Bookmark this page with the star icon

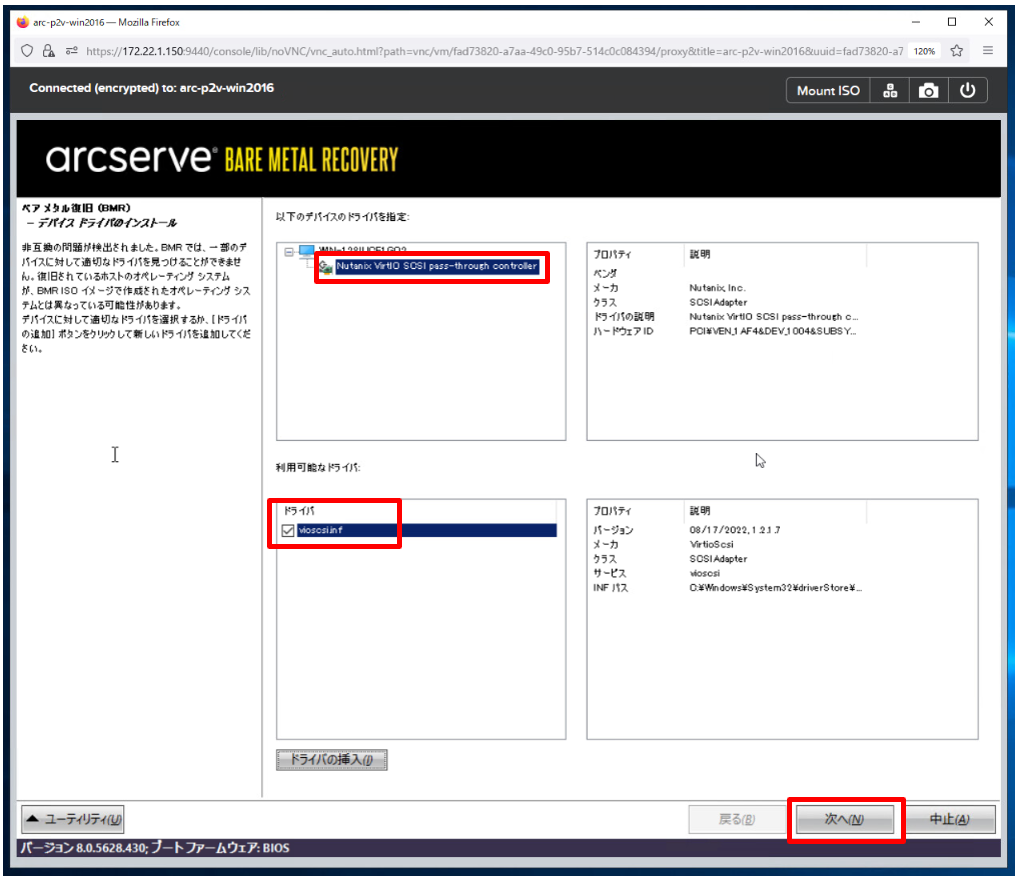pos(956,51)
